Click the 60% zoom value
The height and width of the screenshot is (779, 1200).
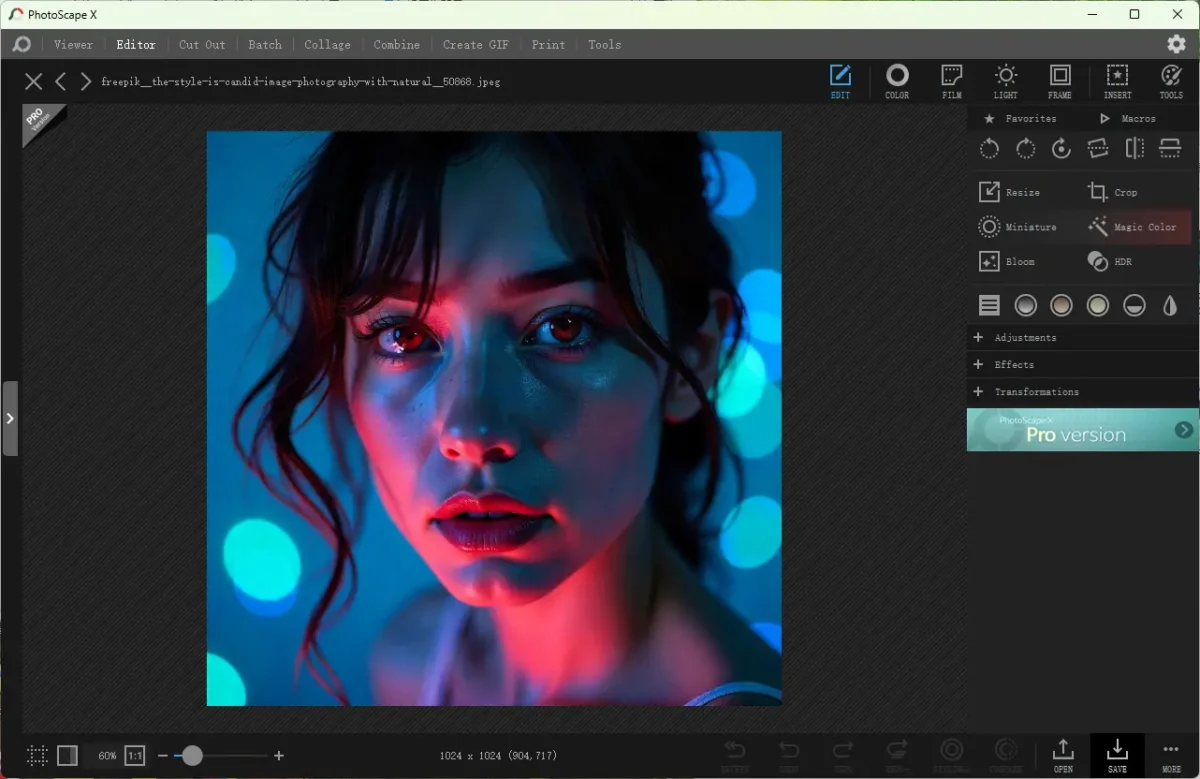[x=107, y=756]
